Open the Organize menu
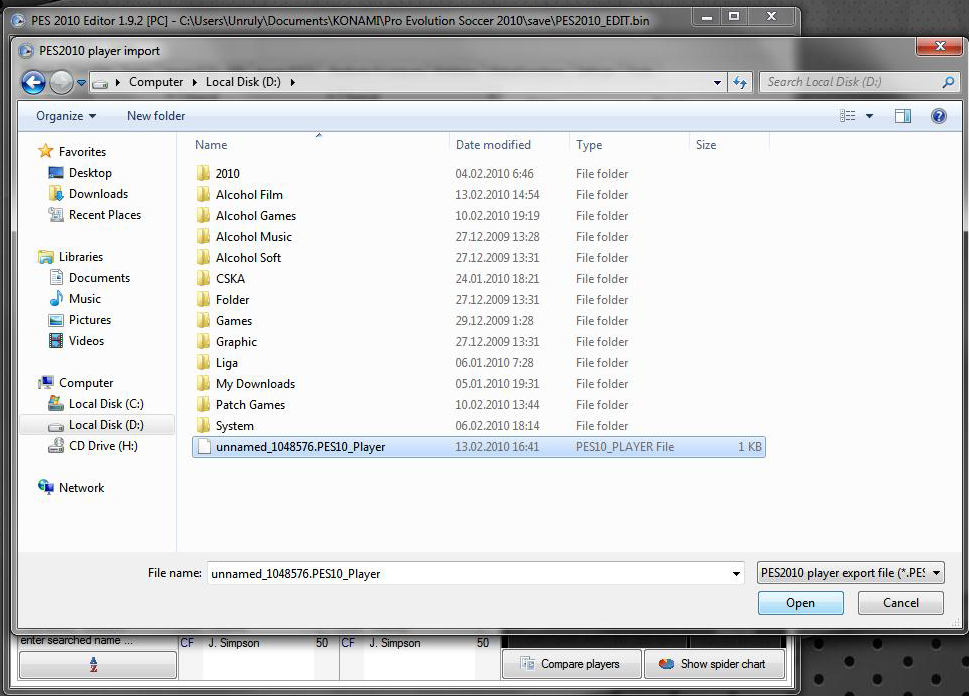969x696 pixels. (x=66, y=116)
